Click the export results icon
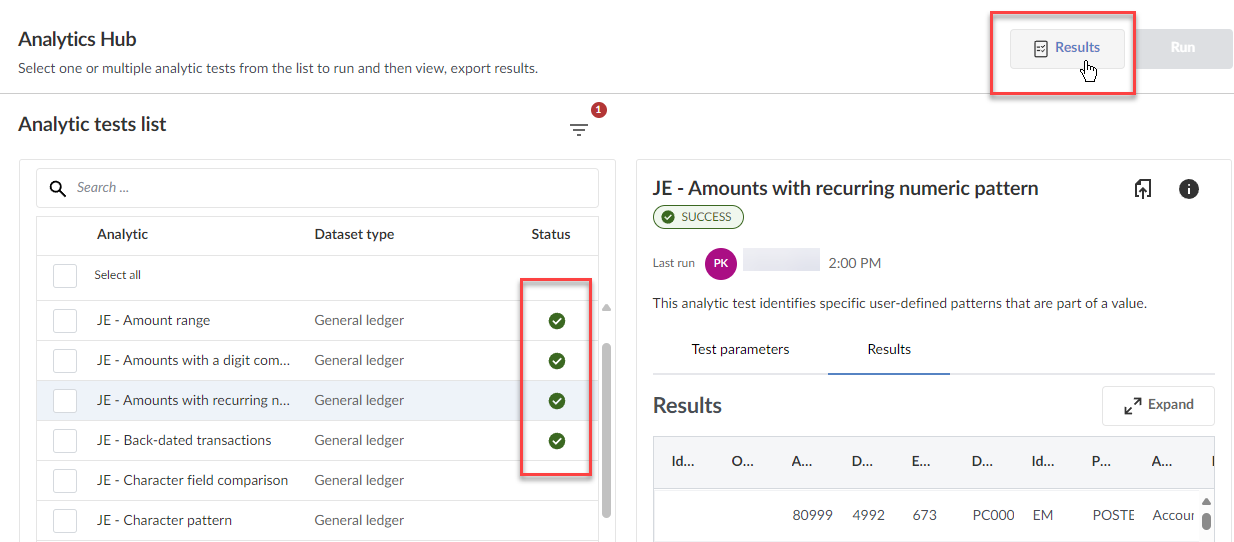The height and width of the screenshot is (542, 1234). click(1143, 189)
